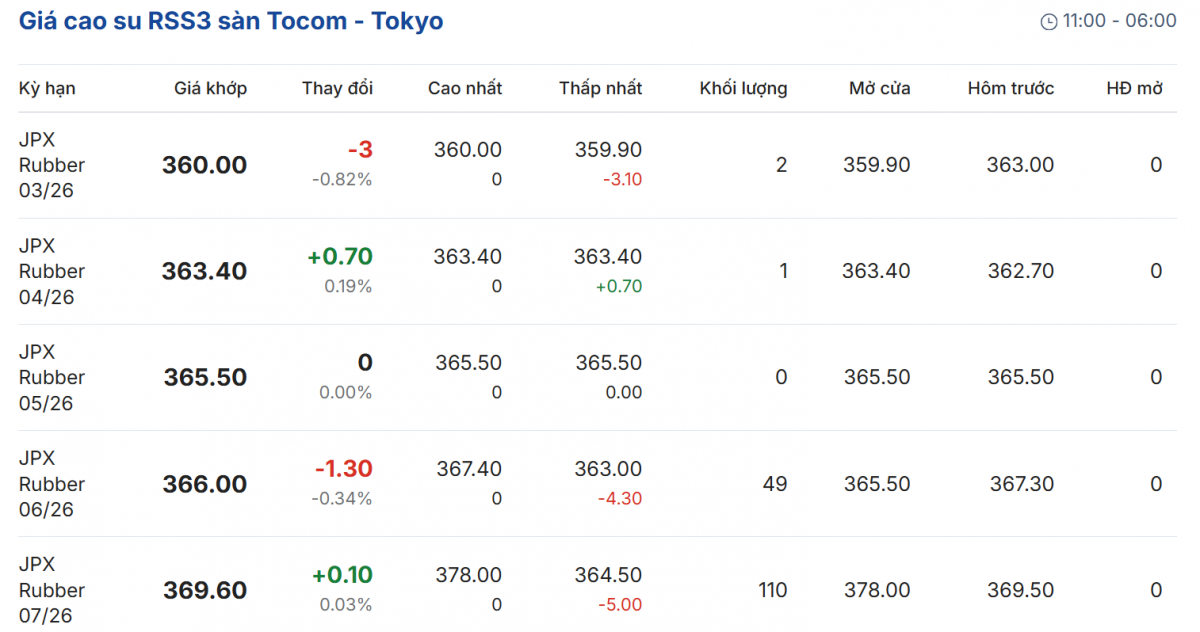Open the JPX Rubber 04/26 contract
Viewport: 1200px width, 632px height.
pos(52,271)
